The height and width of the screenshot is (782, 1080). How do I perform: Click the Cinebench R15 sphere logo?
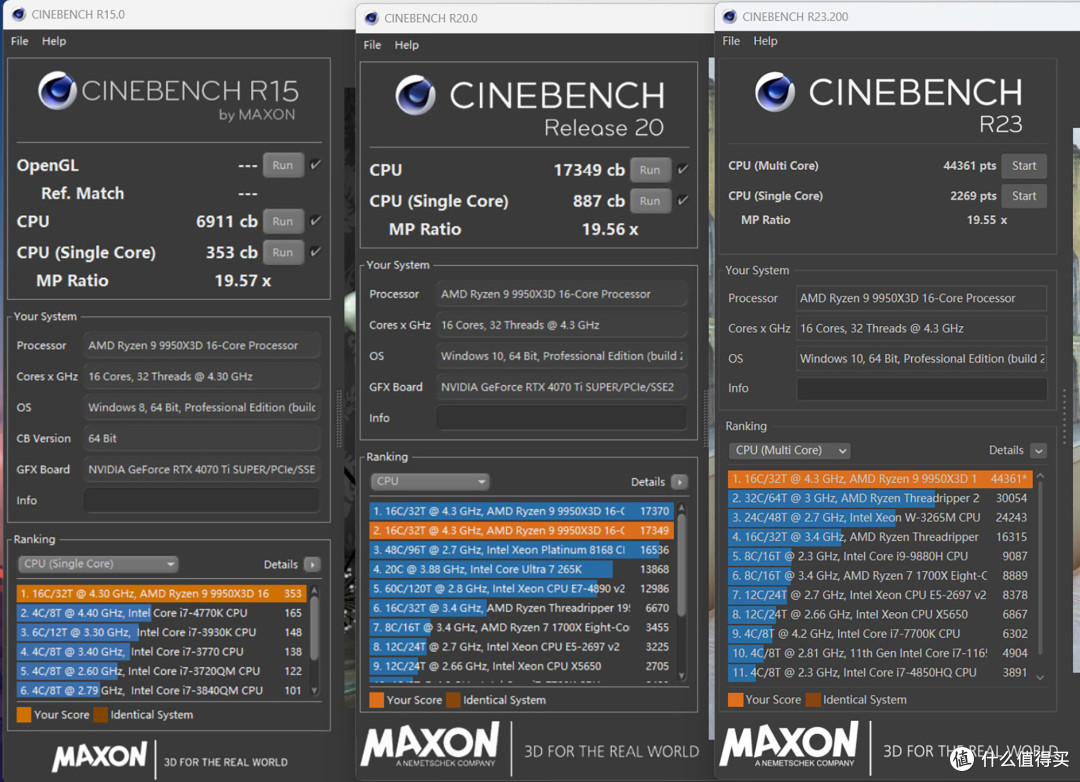(57, 90)
